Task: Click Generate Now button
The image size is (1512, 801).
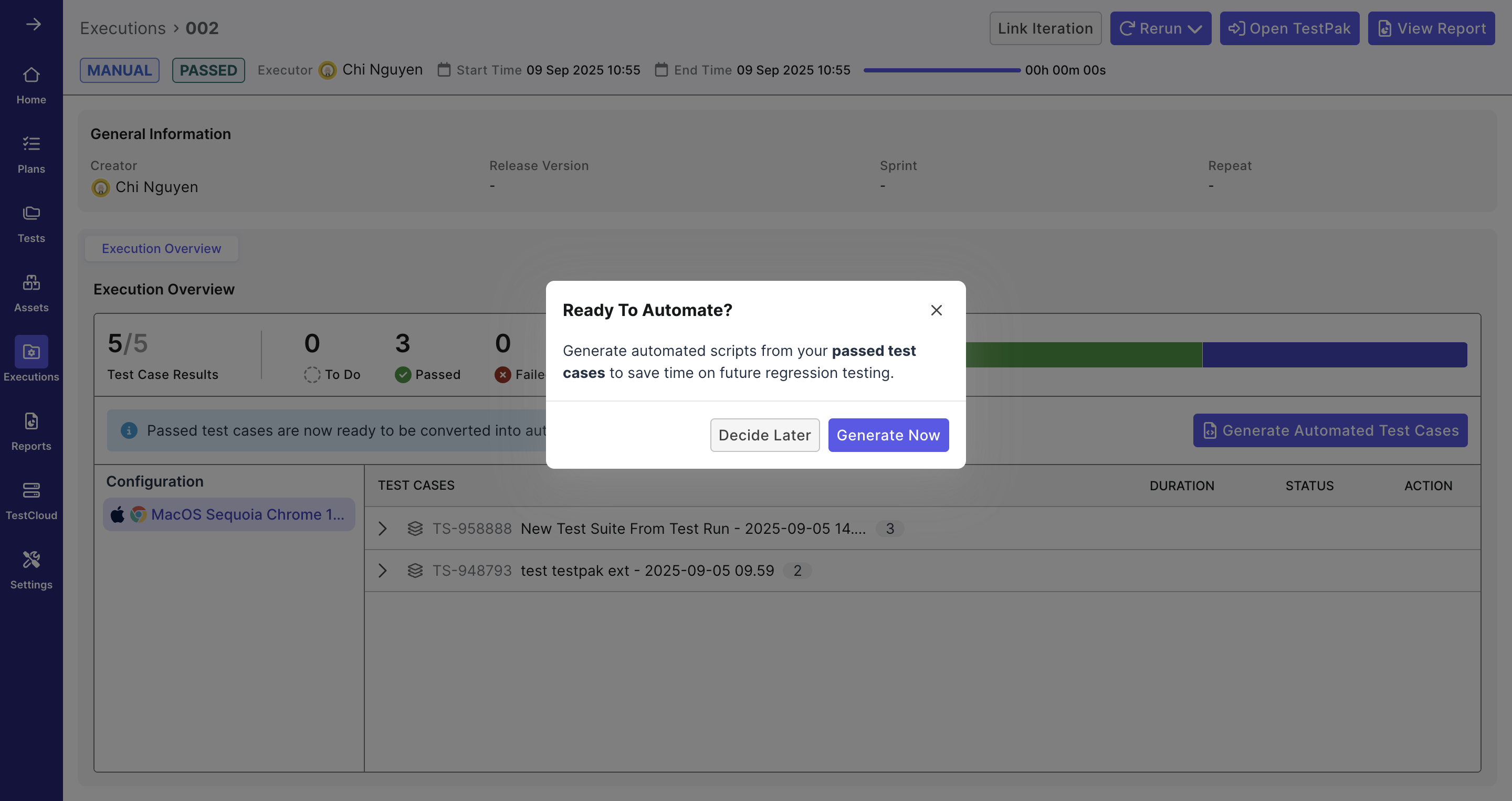Action: coord(888,435)
